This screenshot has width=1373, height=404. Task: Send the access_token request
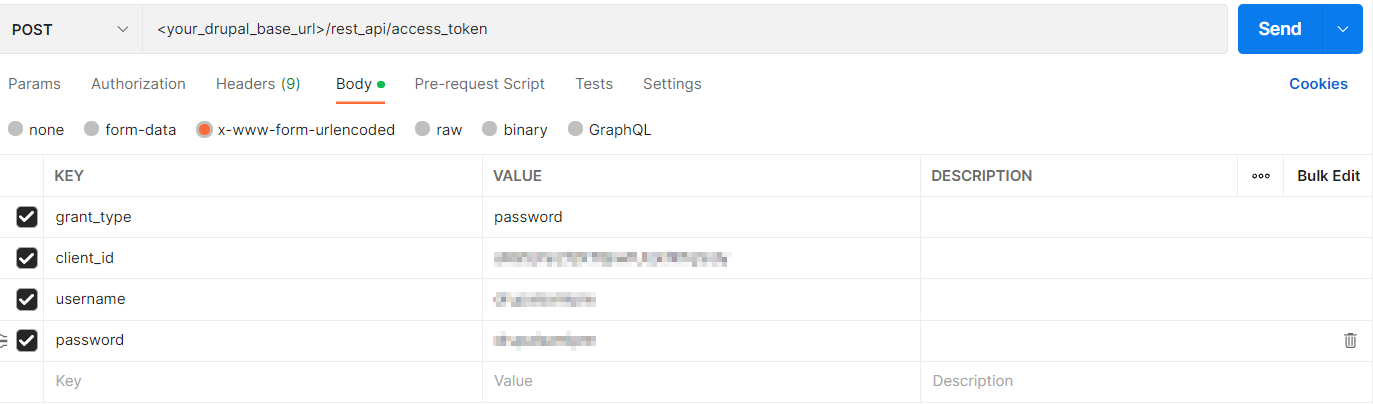1279,29
